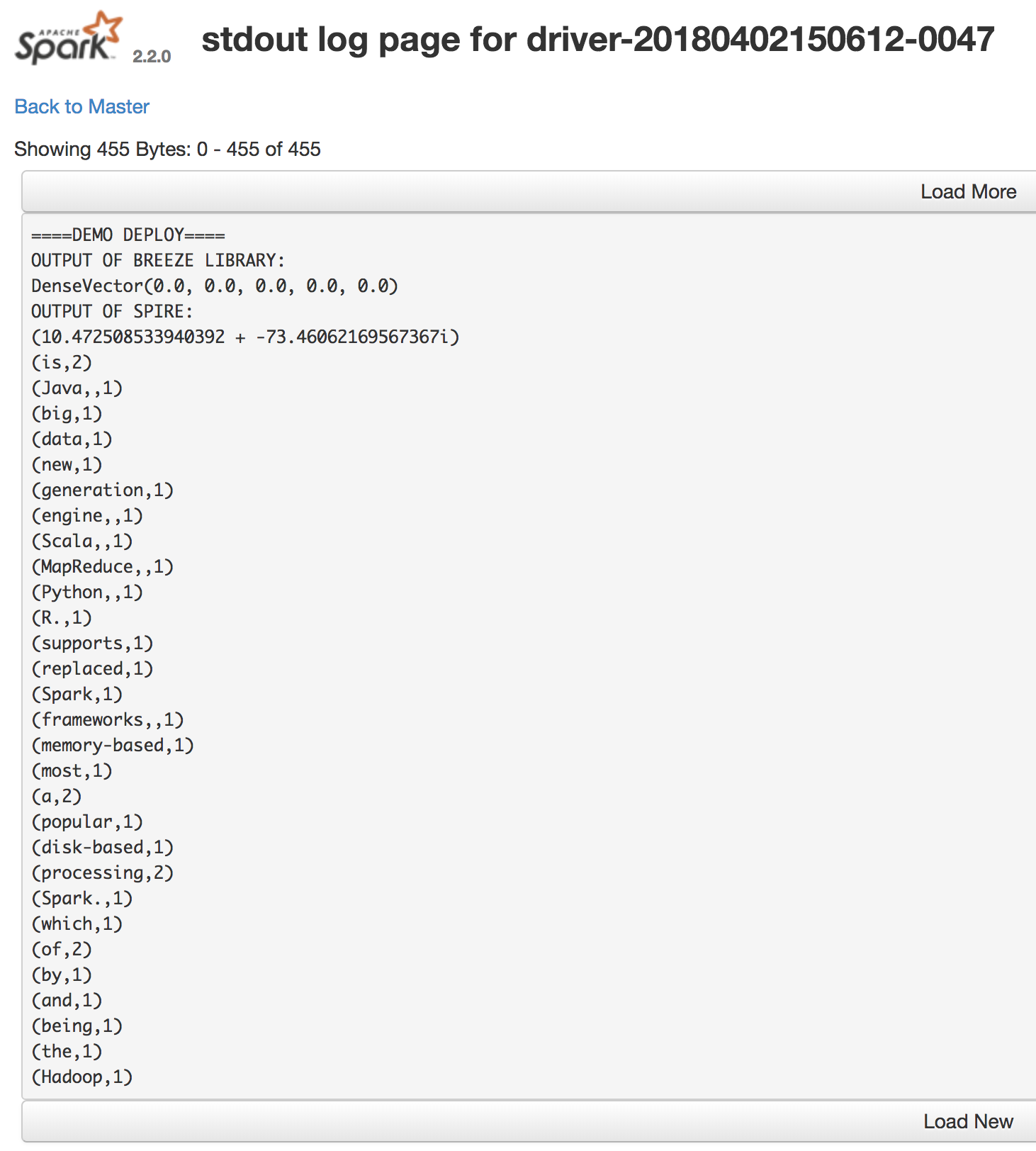Click the Apache Spark logo

pyautogui.click(x=68, y=39)
